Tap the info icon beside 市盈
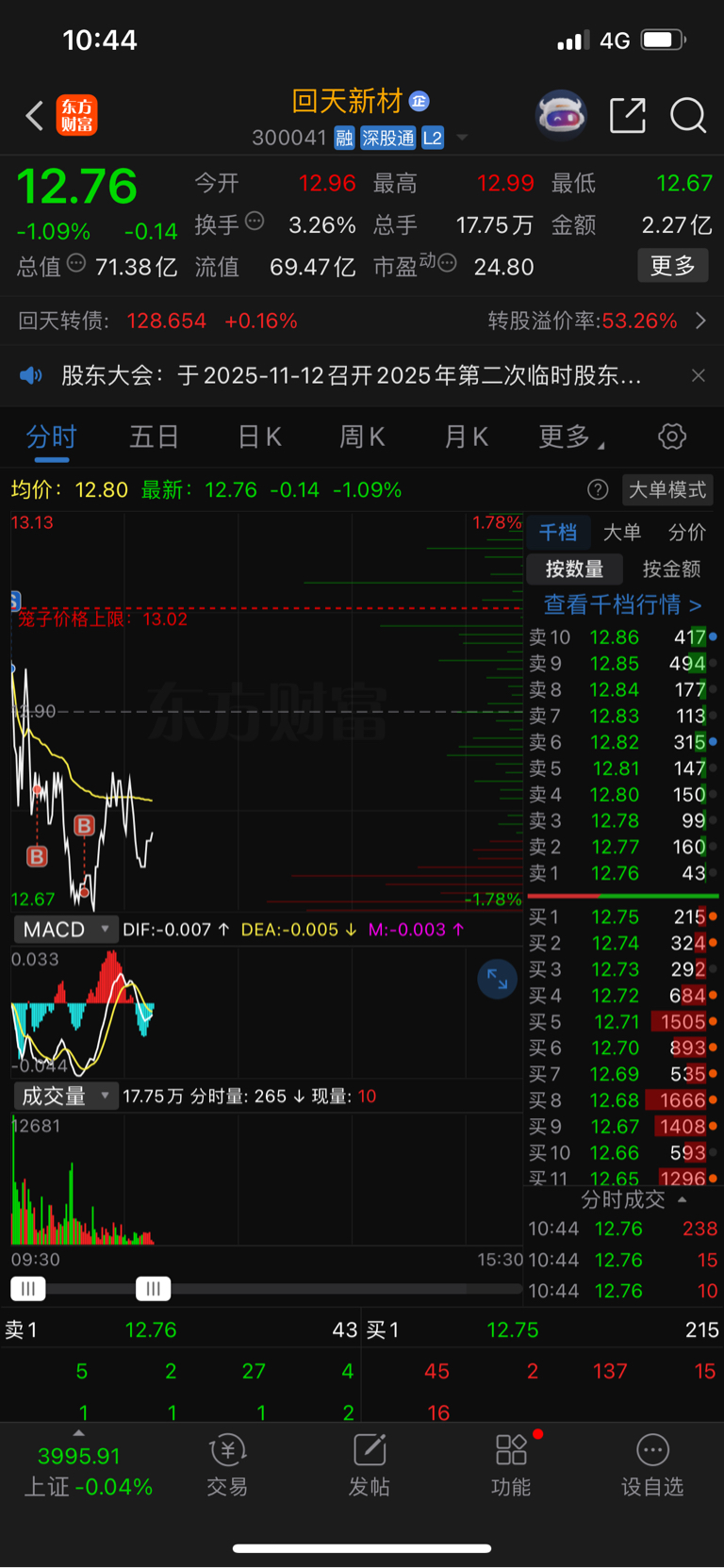724x1568 pixels. tap(448, 263)
